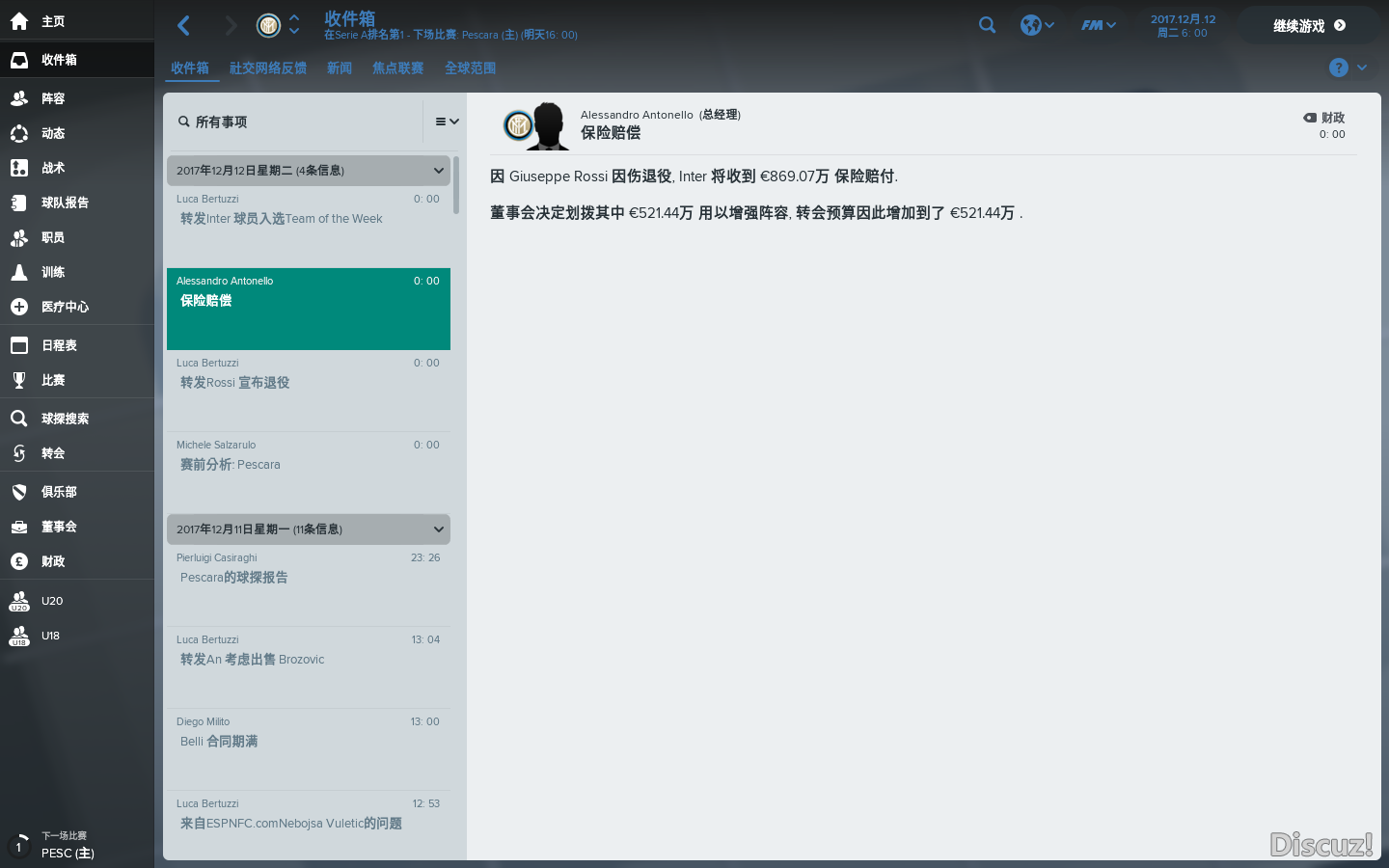The image size is (1389, 868).
Task: Collapse the 2017年12月12日星期二 message group
Action: pos(439,171)
